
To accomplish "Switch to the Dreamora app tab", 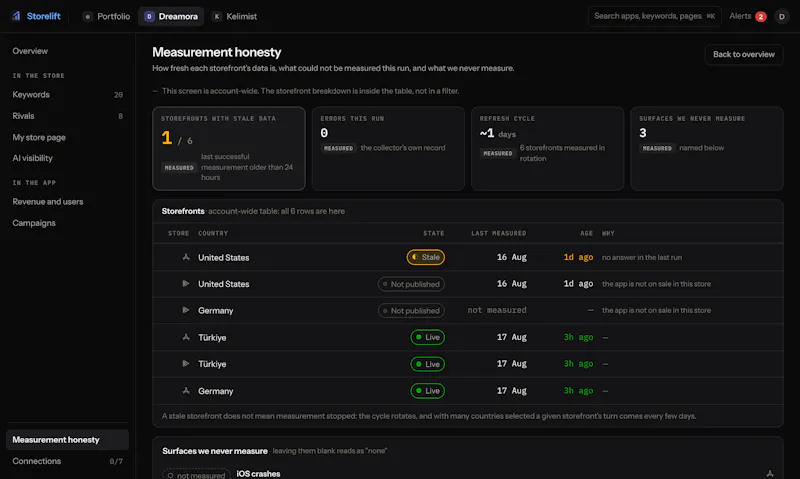I will tap(171, 16).
